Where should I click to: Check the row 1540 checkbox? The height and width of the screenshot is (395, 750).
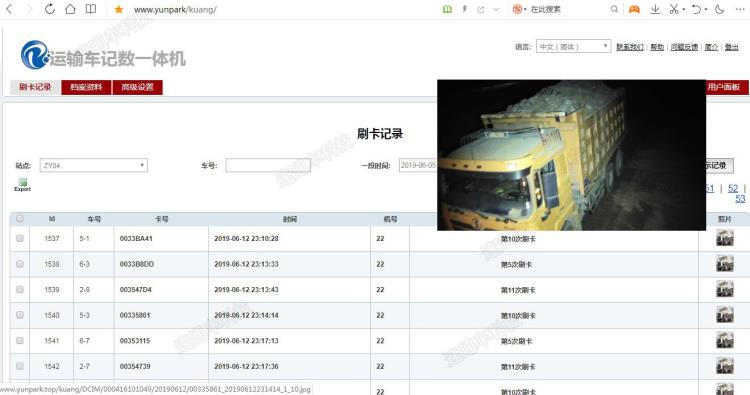point(20,315)
